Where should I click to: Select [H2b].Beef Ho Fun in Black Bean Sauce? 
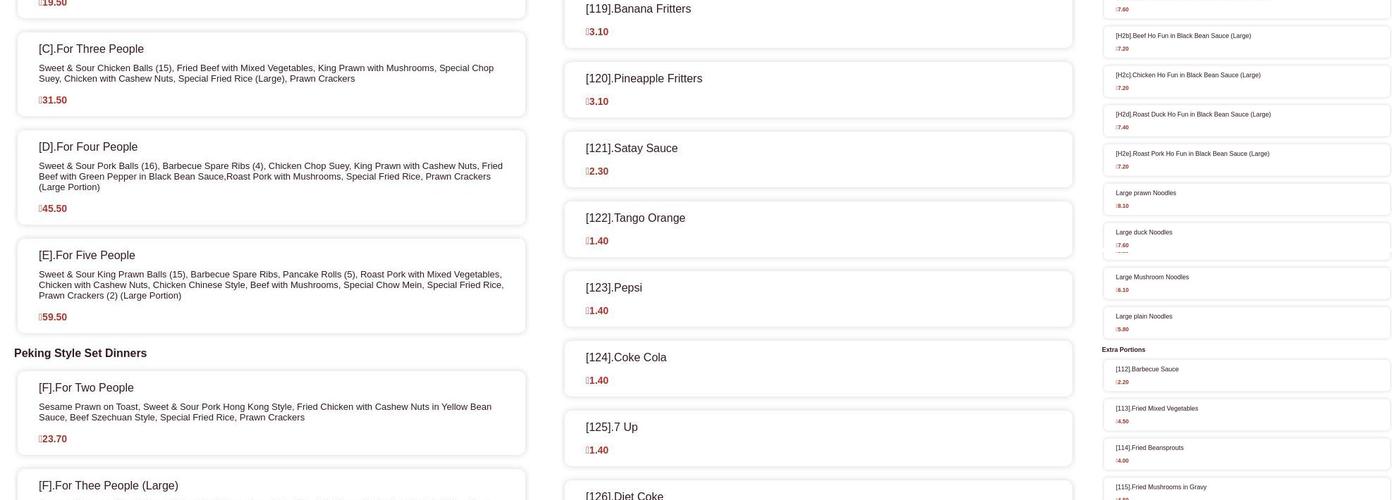[1246, 42]
